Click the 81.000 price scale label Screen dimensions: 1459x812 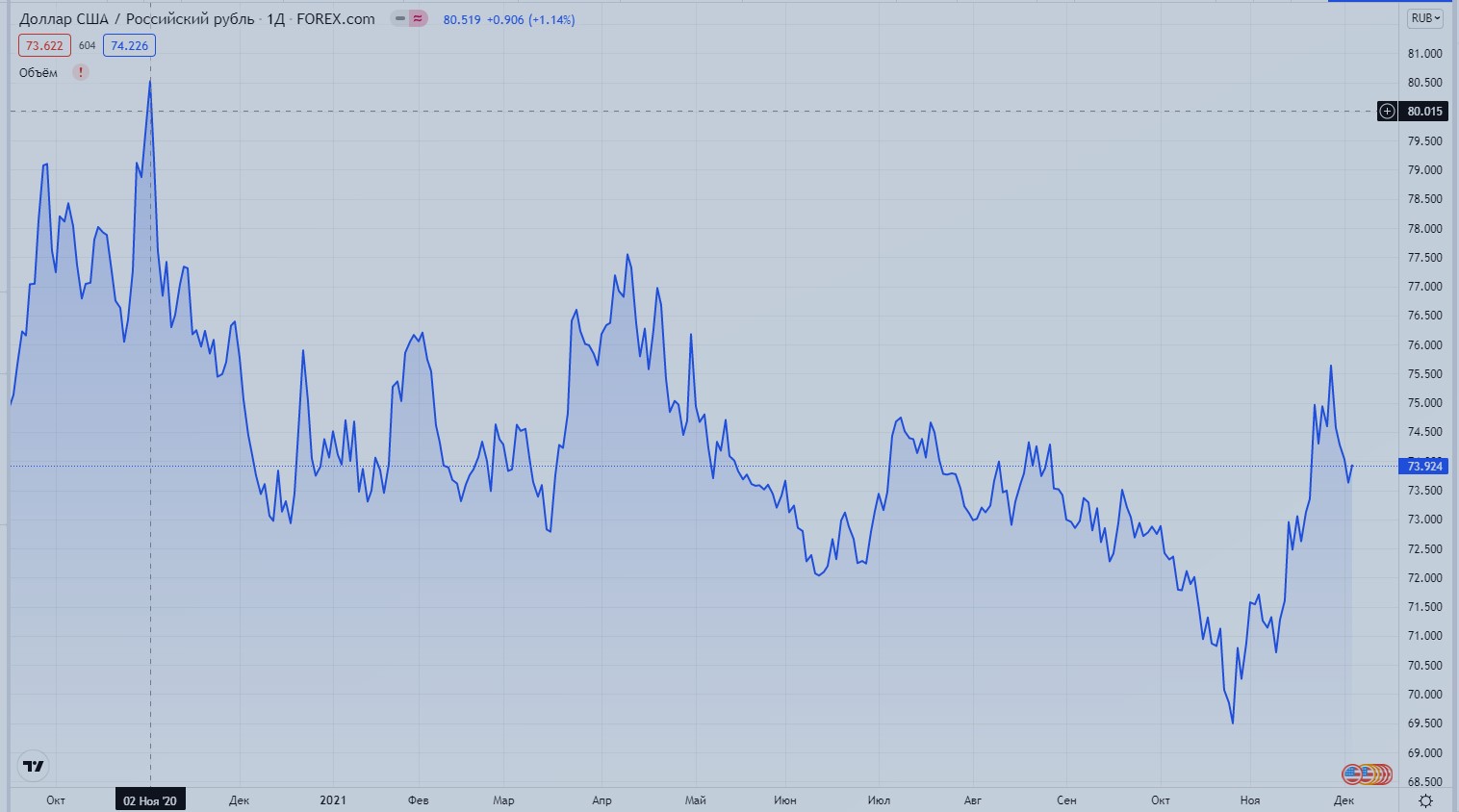click(1424, 54)
